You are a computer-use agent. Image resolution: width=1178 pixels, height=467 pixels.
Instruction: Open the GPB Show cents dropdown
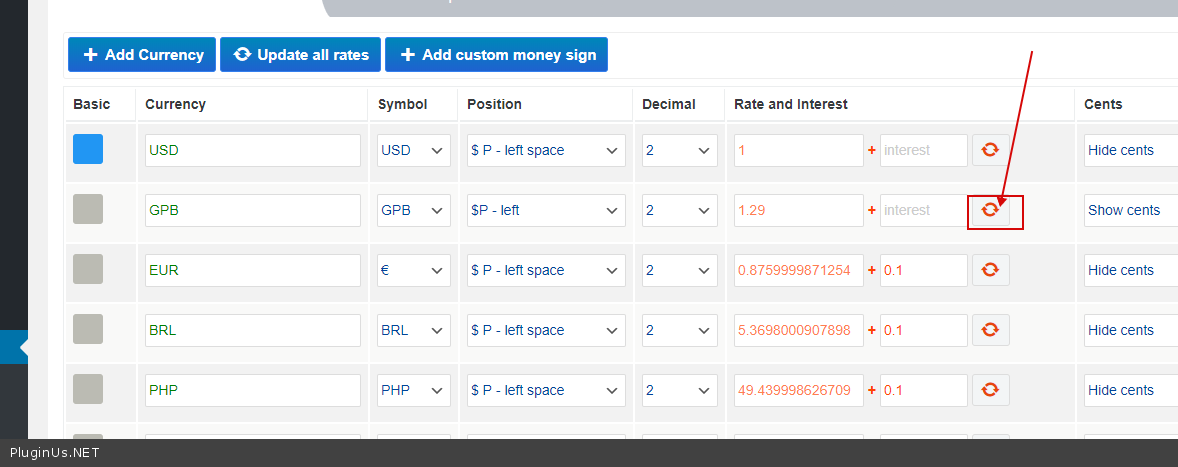click(1130, 210)
